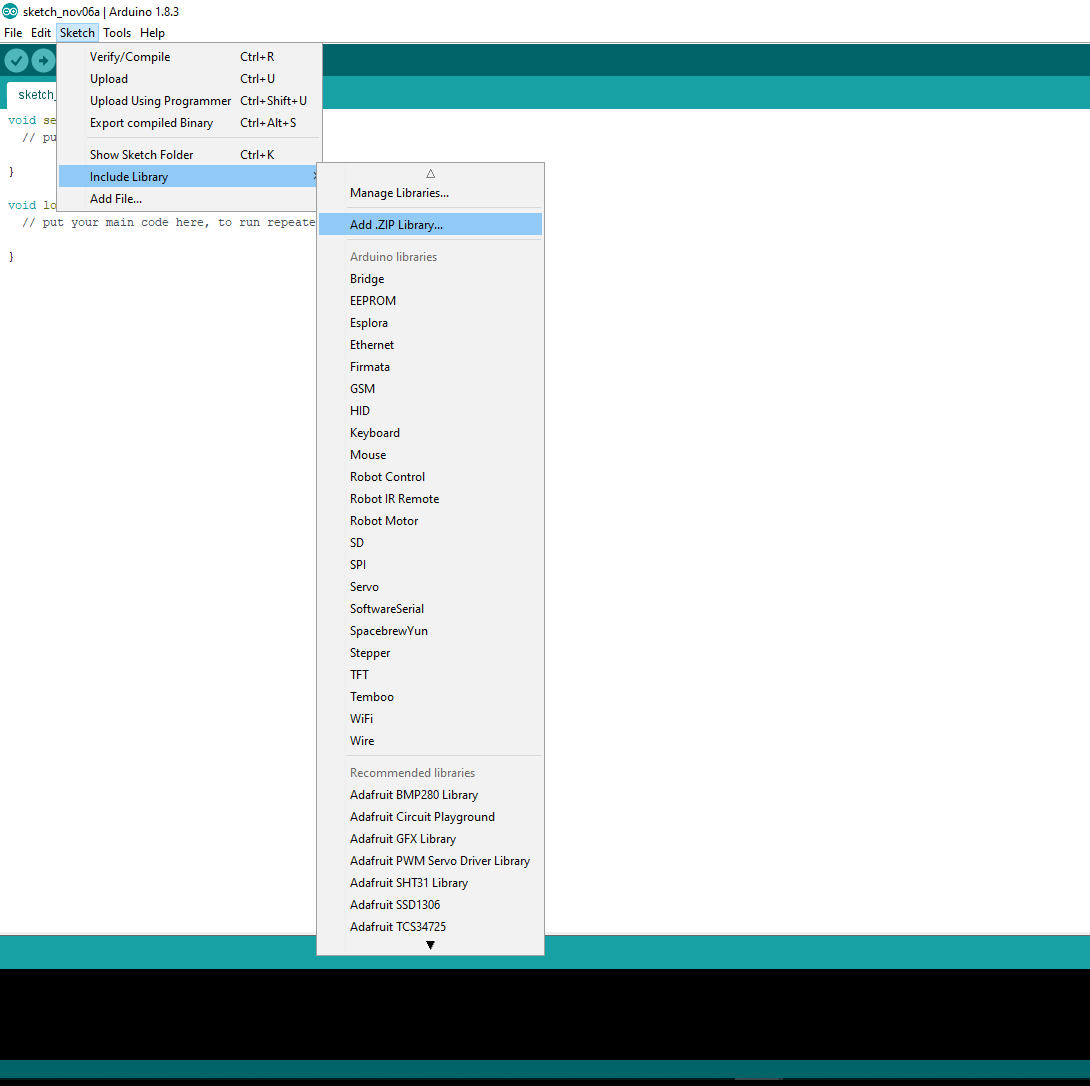Click Export compiled Binary

tap(151, 123)
